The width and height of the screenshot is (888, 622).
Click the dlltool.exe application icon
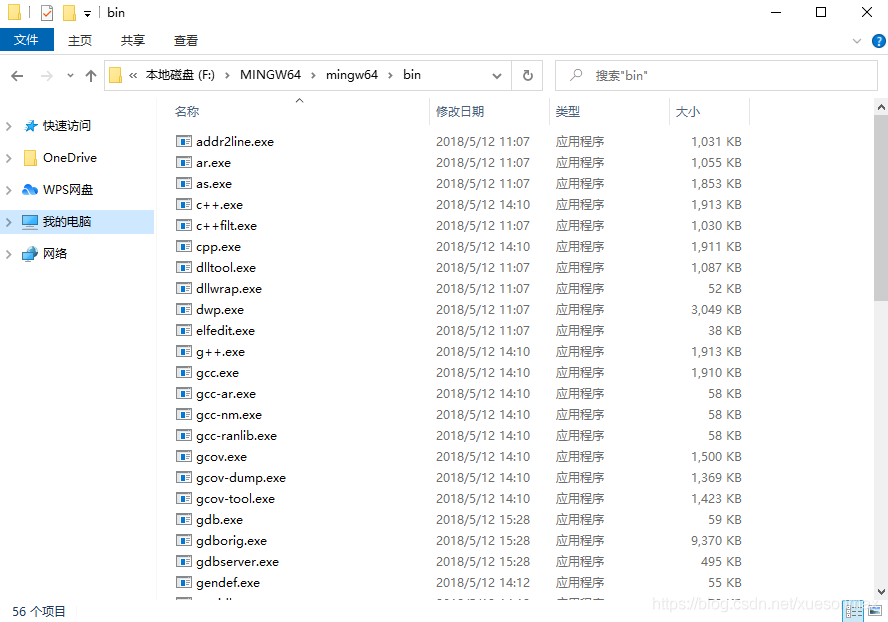[x=183, y=267]
